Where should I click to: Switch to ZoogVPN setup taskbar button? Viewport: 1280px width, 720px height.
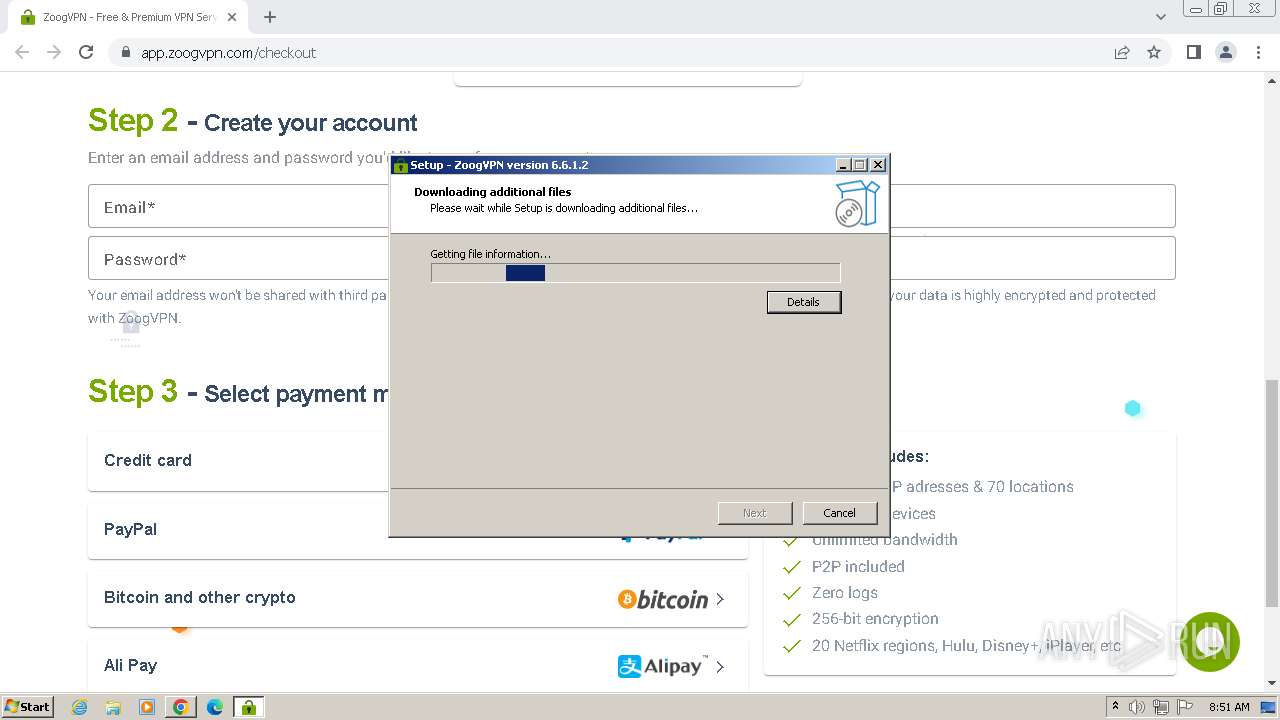point(248,707)
